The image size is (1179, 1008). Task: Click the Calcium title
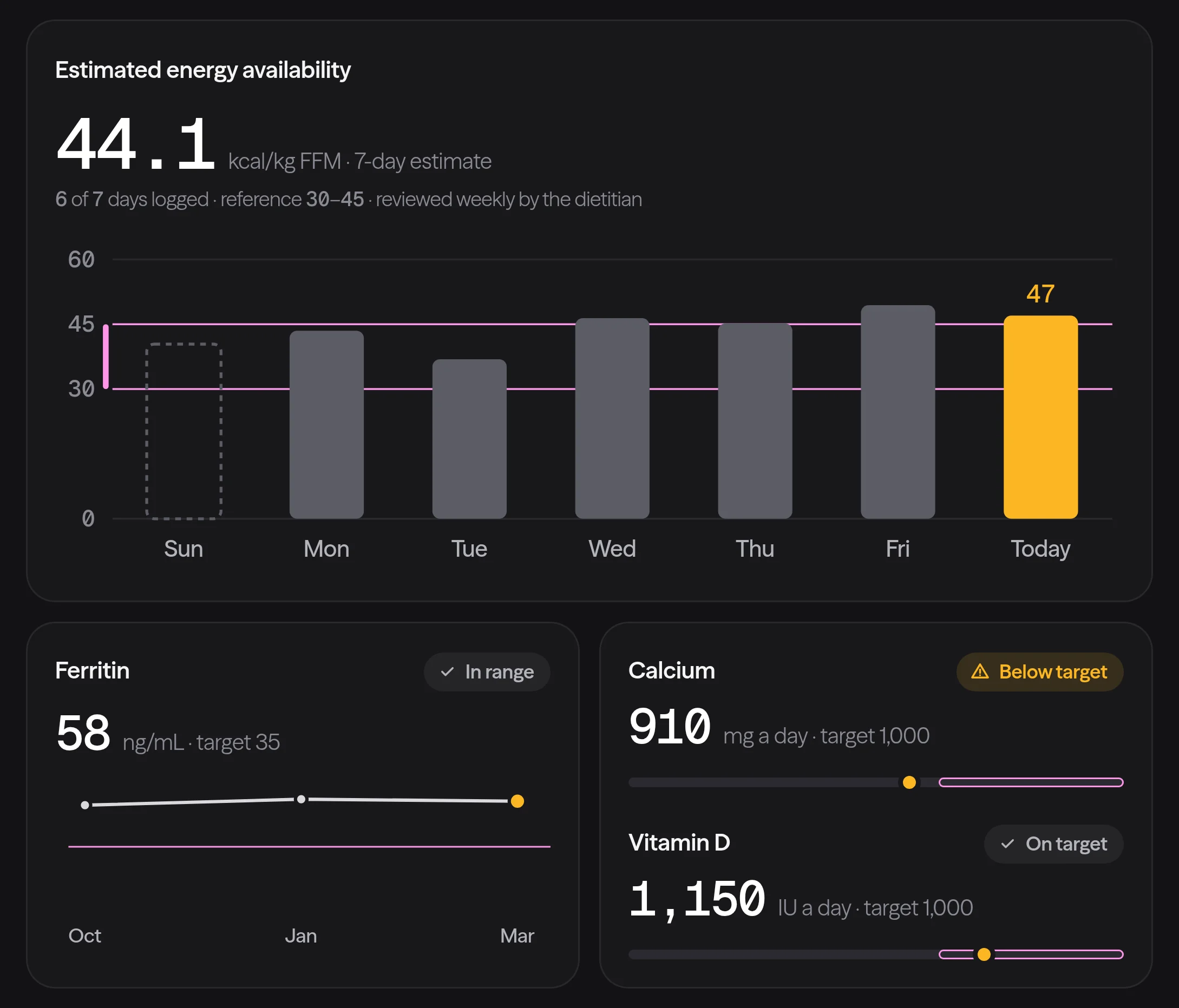671,671
